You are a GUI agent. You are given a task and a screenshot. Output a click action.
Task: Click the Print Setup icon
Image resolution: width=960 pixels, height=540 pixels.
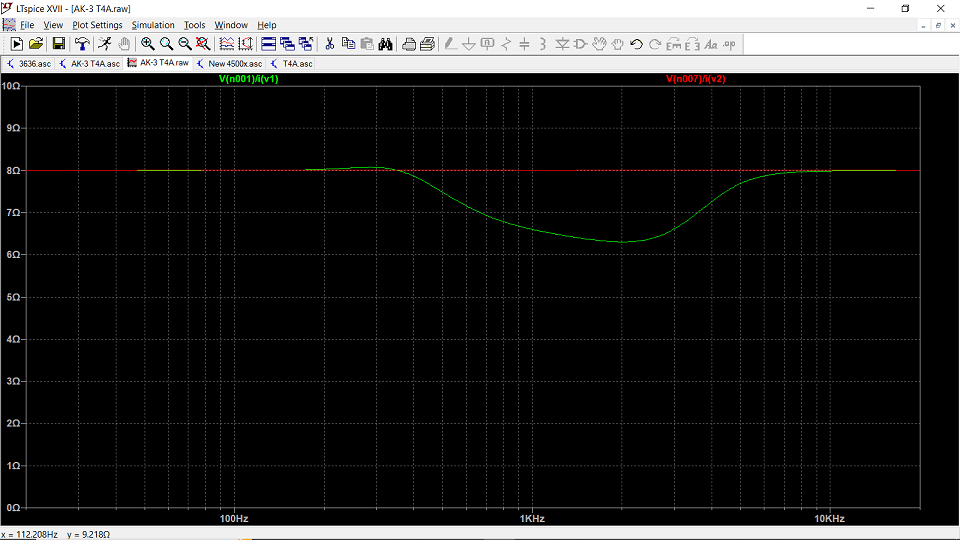tap(427, 44)
